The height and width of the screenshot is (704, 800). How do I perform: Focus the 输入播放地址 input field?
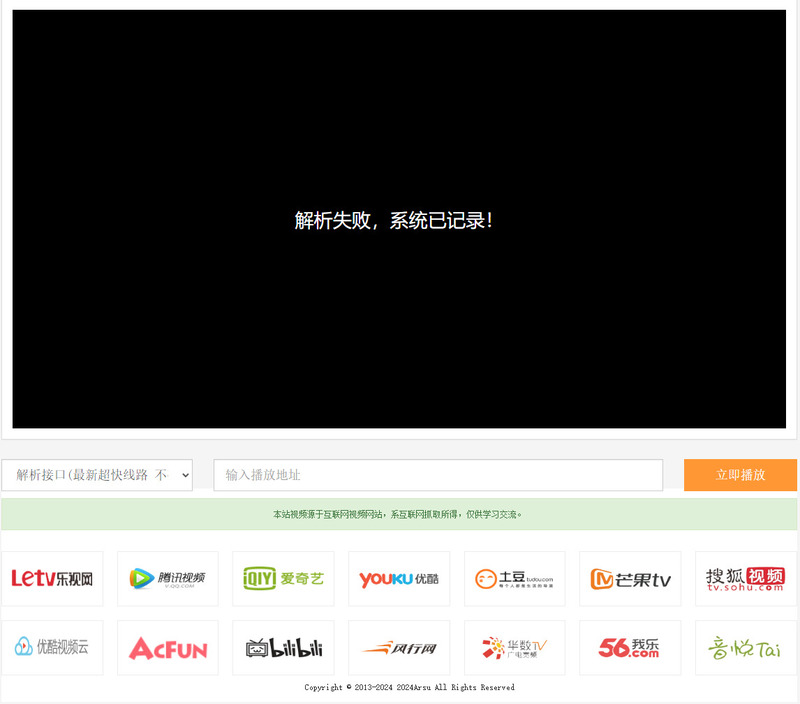(x=438, y=475)
